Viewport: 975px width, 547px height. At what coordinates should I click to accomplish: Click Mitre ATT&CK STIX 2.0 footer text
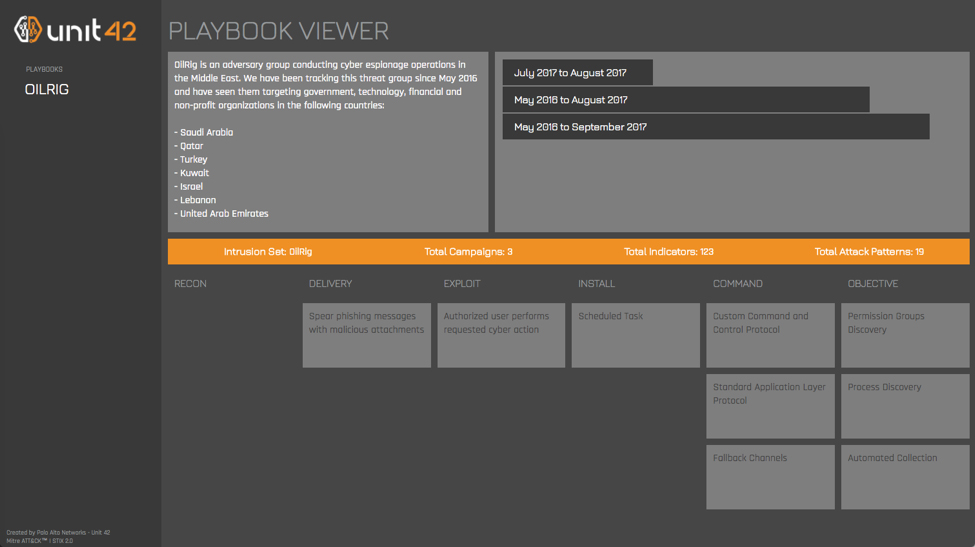coord(40,541)
